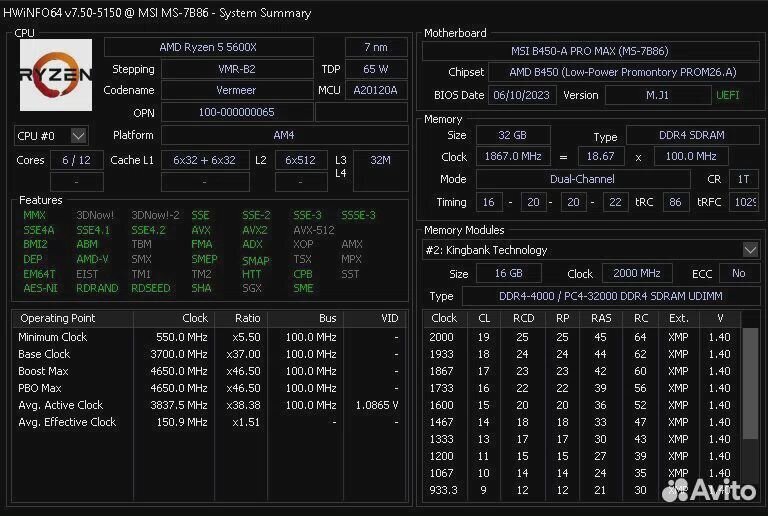Click the VID column header

pyautogui.click(x=375, y=318)
